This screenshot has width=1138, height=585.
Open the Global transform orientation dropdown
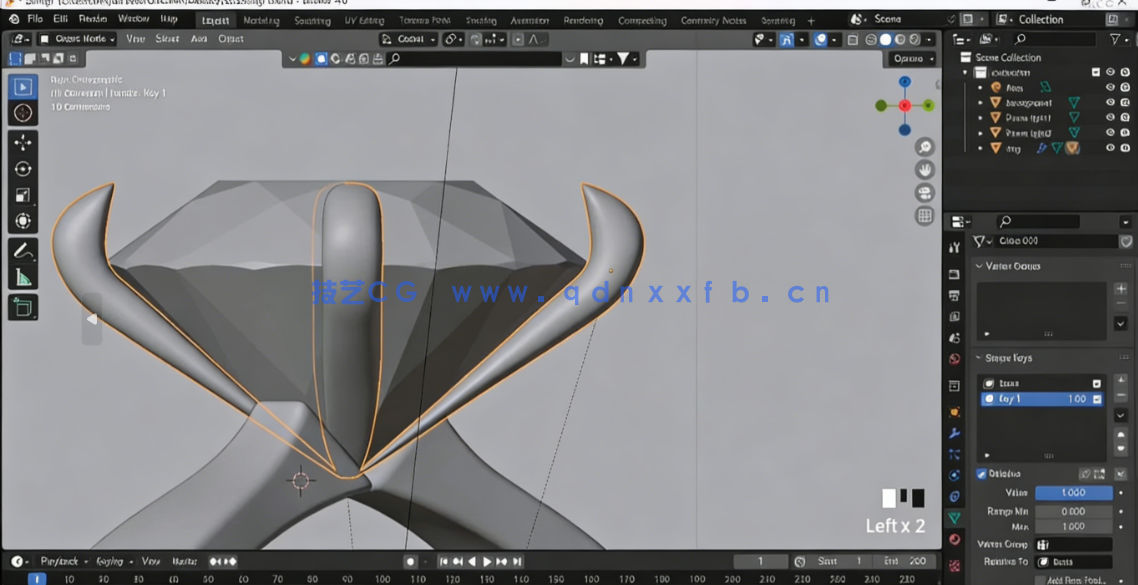410,39
